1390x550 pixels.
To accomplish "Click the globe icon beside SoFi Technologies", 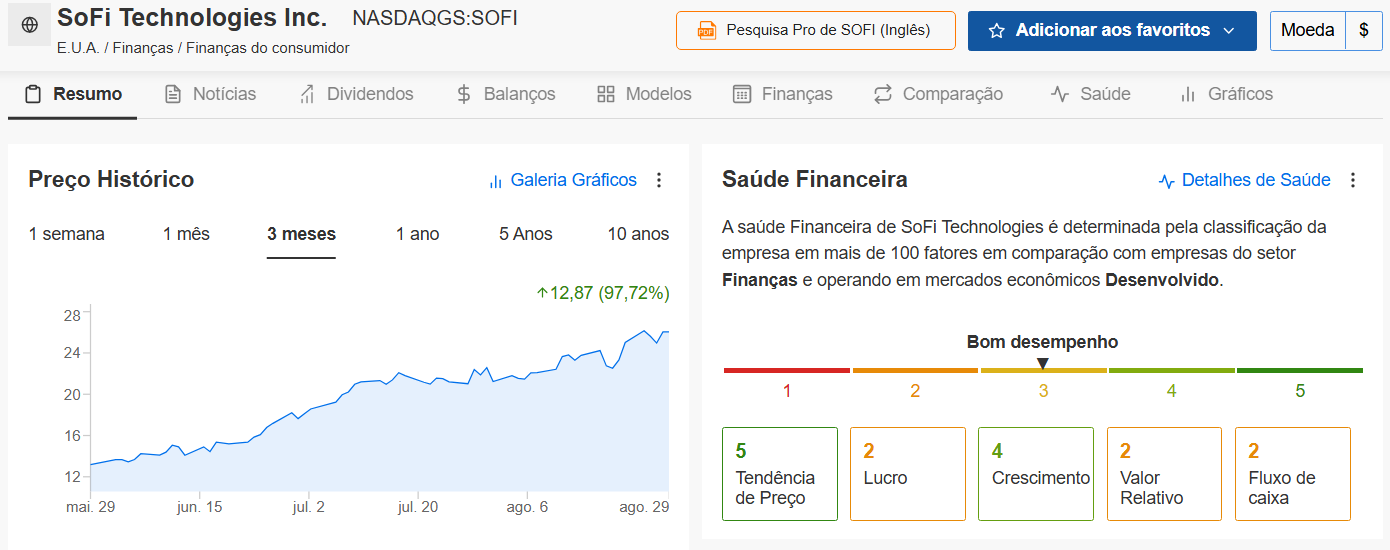I will (29, 25).
